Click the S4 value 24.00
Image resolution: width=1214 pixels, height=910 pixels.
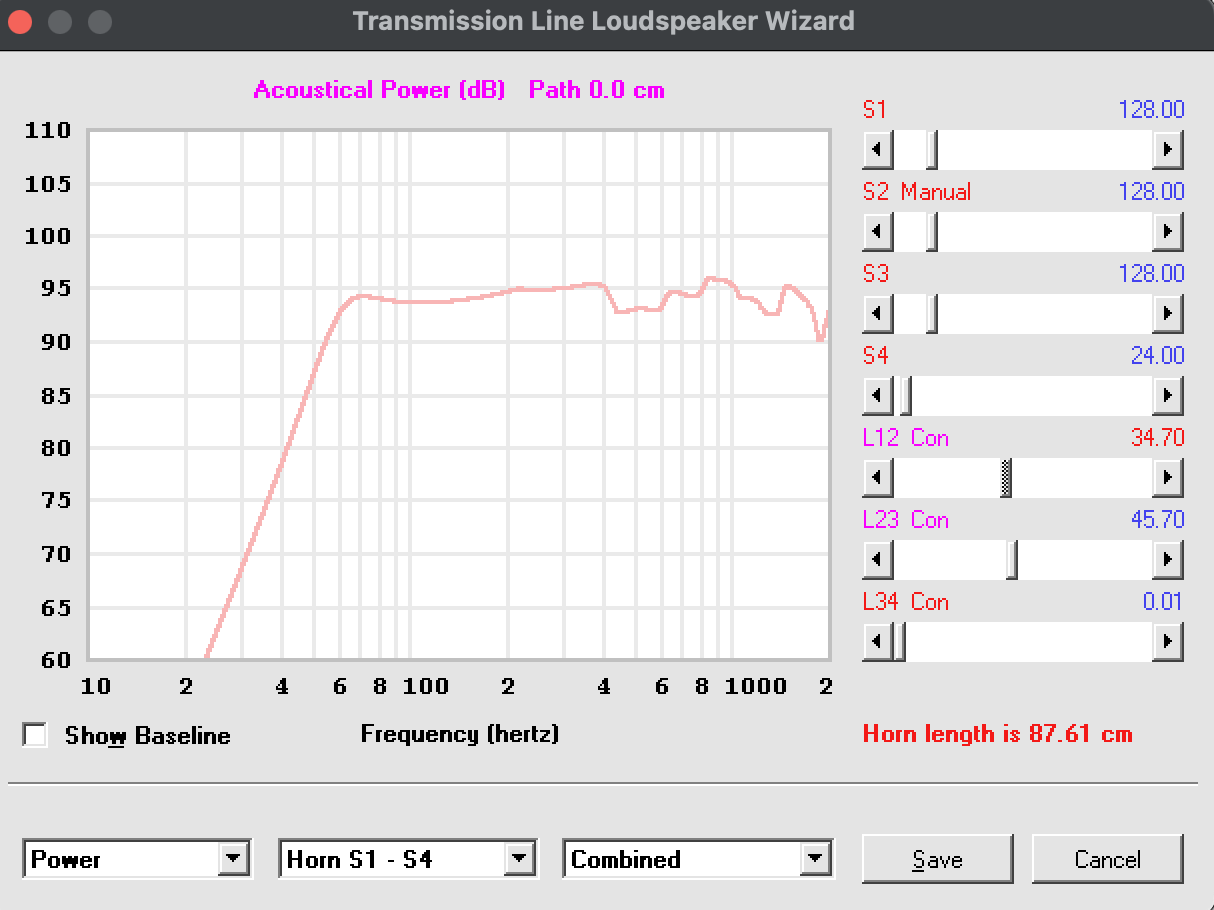click(1157, 356)
